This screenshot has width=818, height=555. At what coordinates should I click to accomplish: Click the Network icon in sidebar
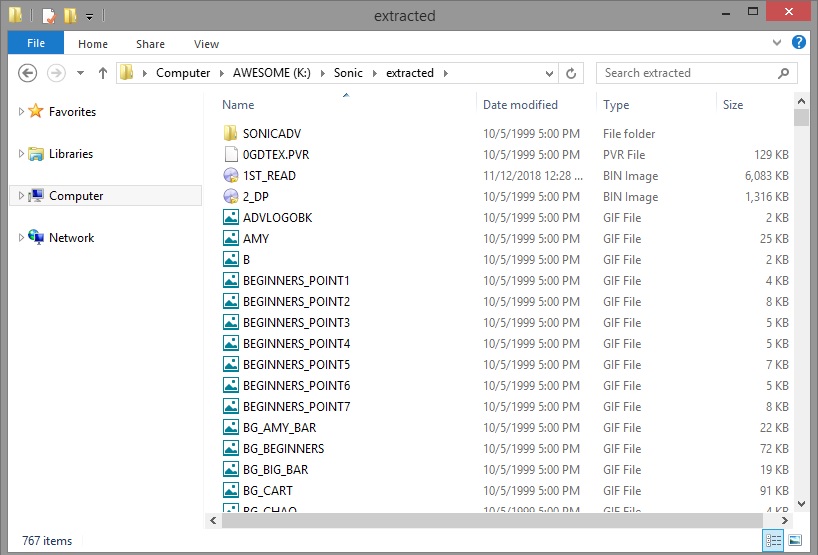tap(35, 237)
